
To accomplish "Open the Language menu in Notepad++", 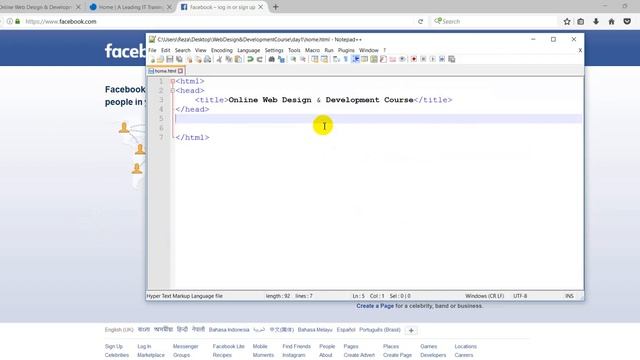I will click(x=249, y=50).
